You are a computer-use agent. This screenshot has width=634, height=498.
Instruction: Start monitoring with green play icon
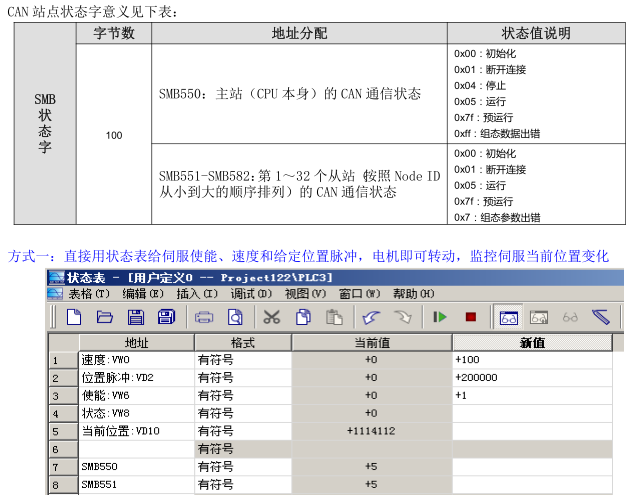[440, 317]
